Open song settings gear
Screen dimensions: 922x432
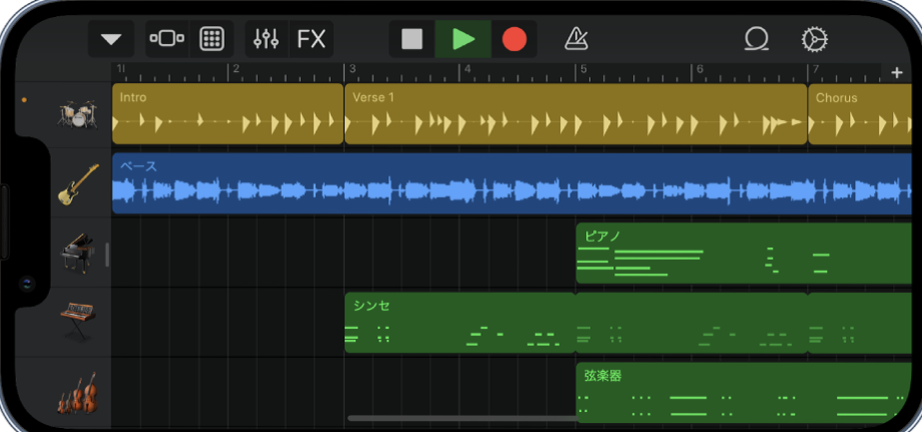point(815,39)
